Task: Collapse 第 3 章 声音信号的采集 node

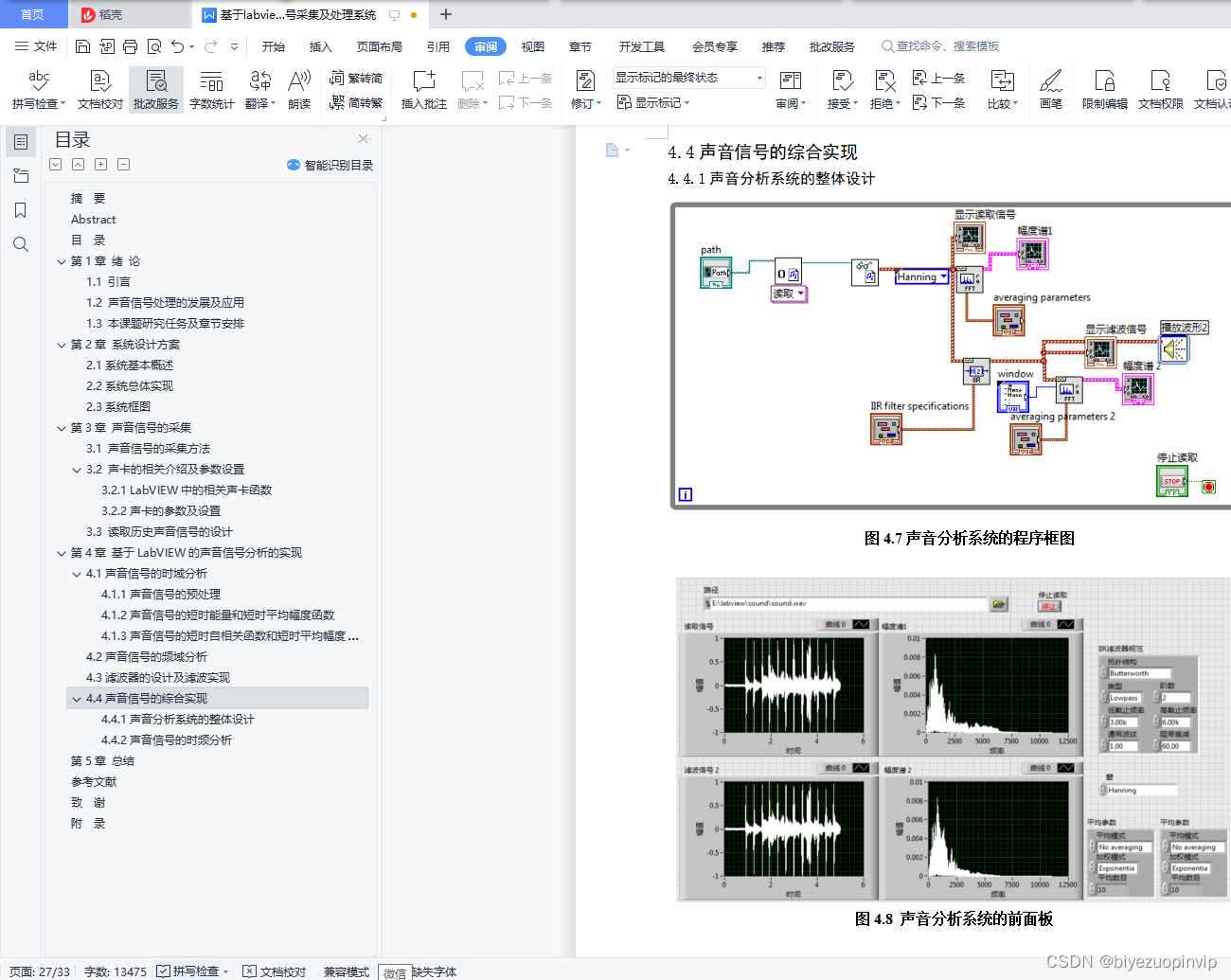Action: pyautogui.click(x=62, y=428)
